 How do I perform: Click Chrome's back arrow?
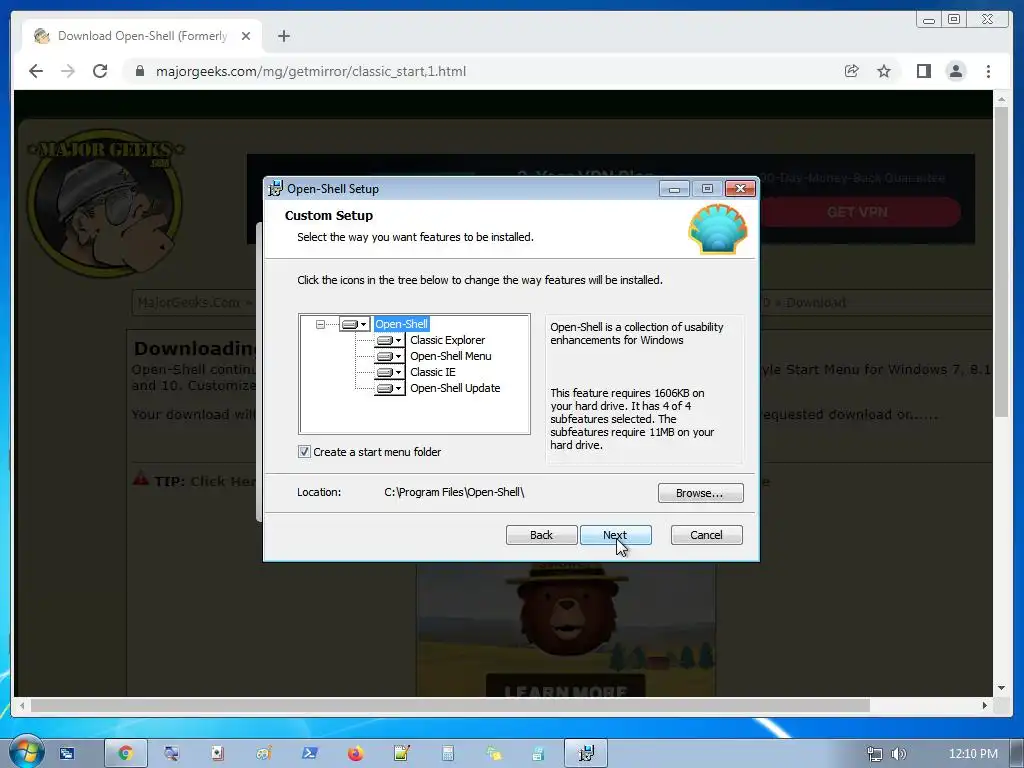coord(36,71)
